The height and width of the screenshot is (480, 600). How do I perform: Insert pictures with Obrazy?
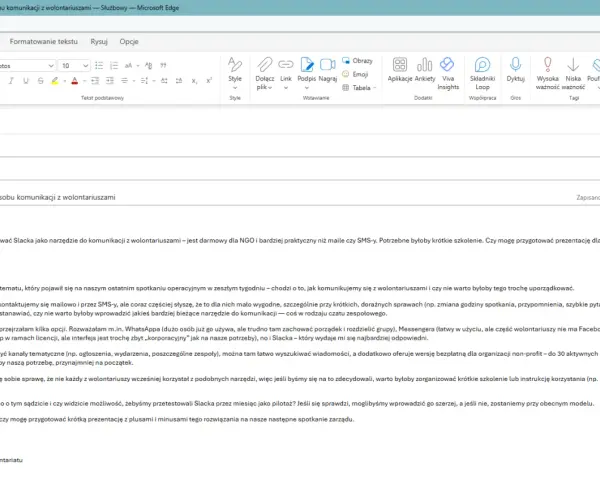(x=357, y=60)
